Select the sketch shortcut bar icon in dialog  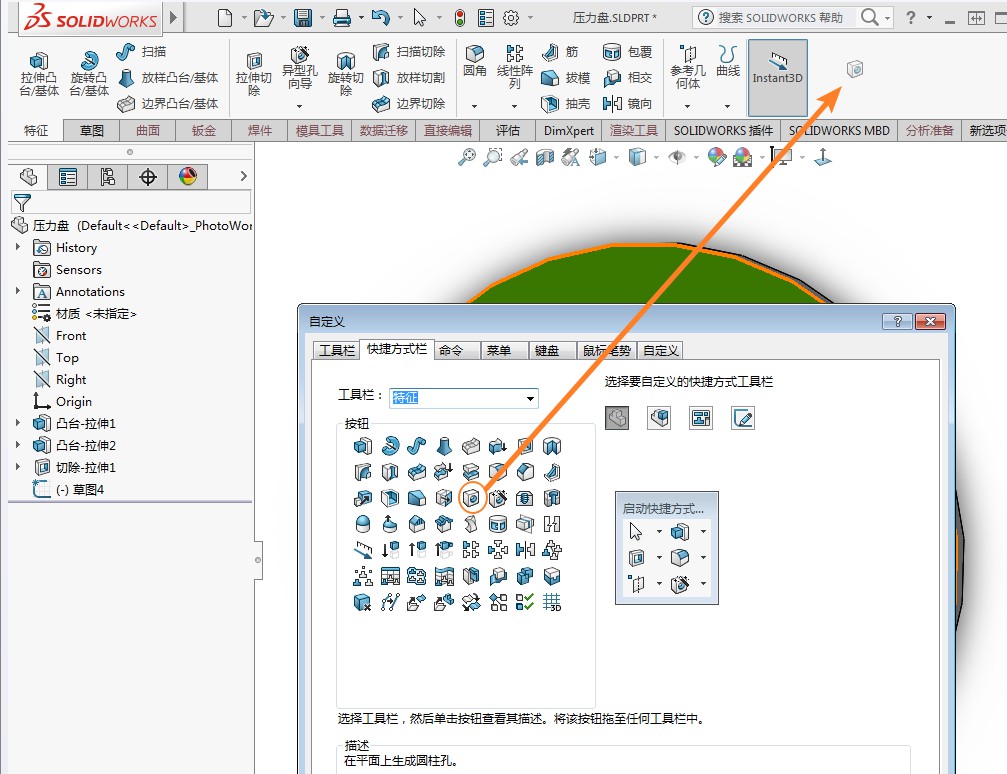(x=743, y=418)
